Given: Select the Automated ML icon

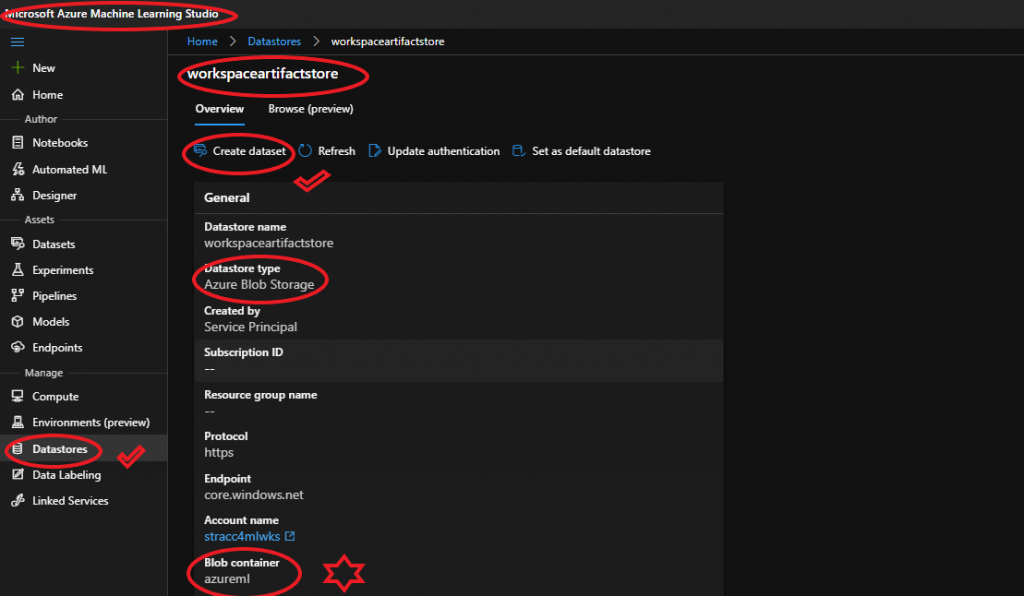Looking at the screenshot, I should tap(18, 169).
